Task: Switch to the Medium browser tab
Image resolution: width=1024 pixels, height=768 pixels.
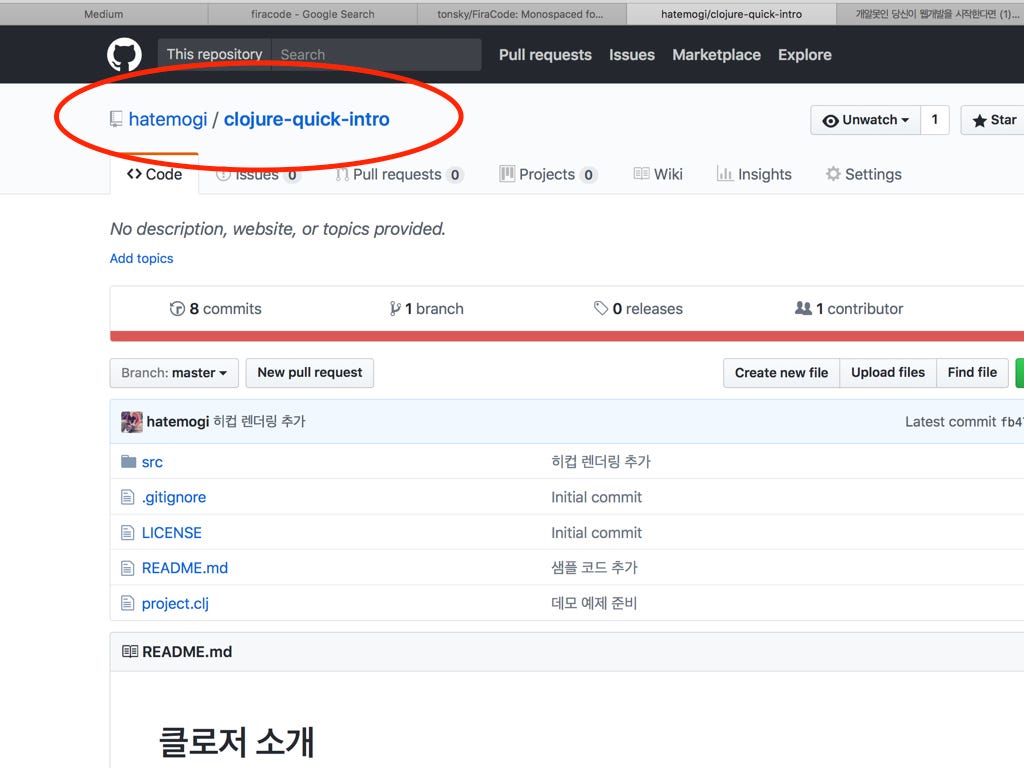Action: [104, 14]
